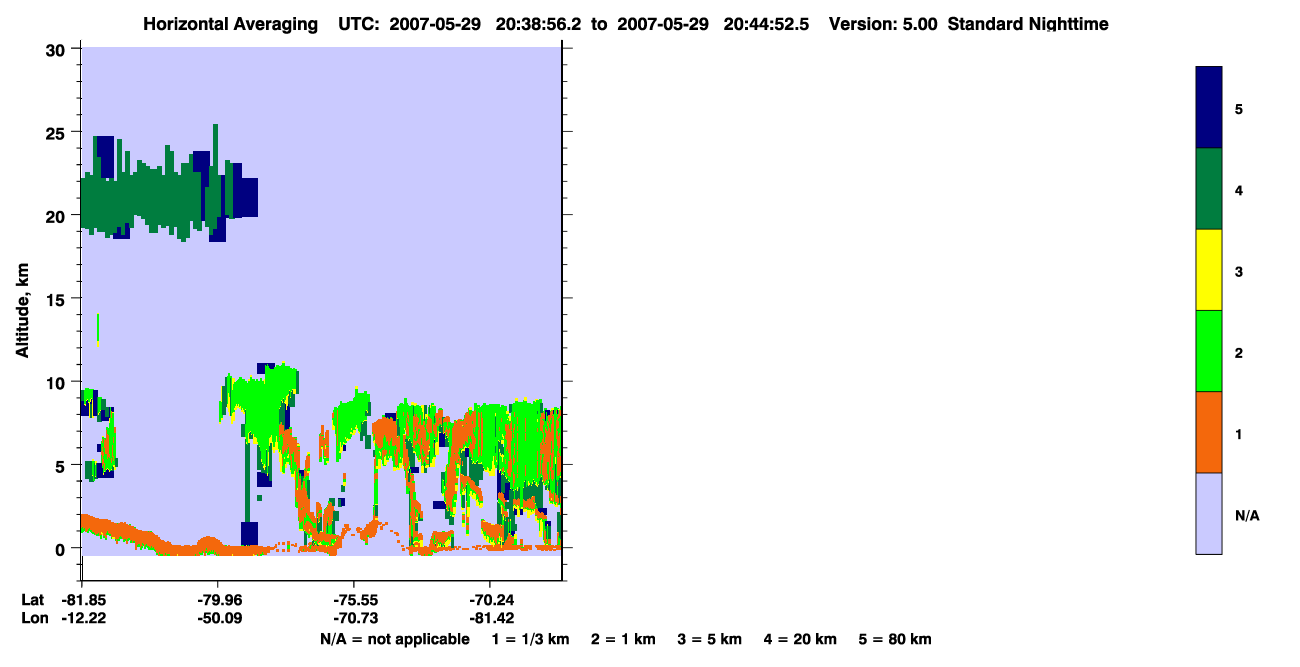Click the dark blue colorbar segment labeled 5

click(1209, 108)
